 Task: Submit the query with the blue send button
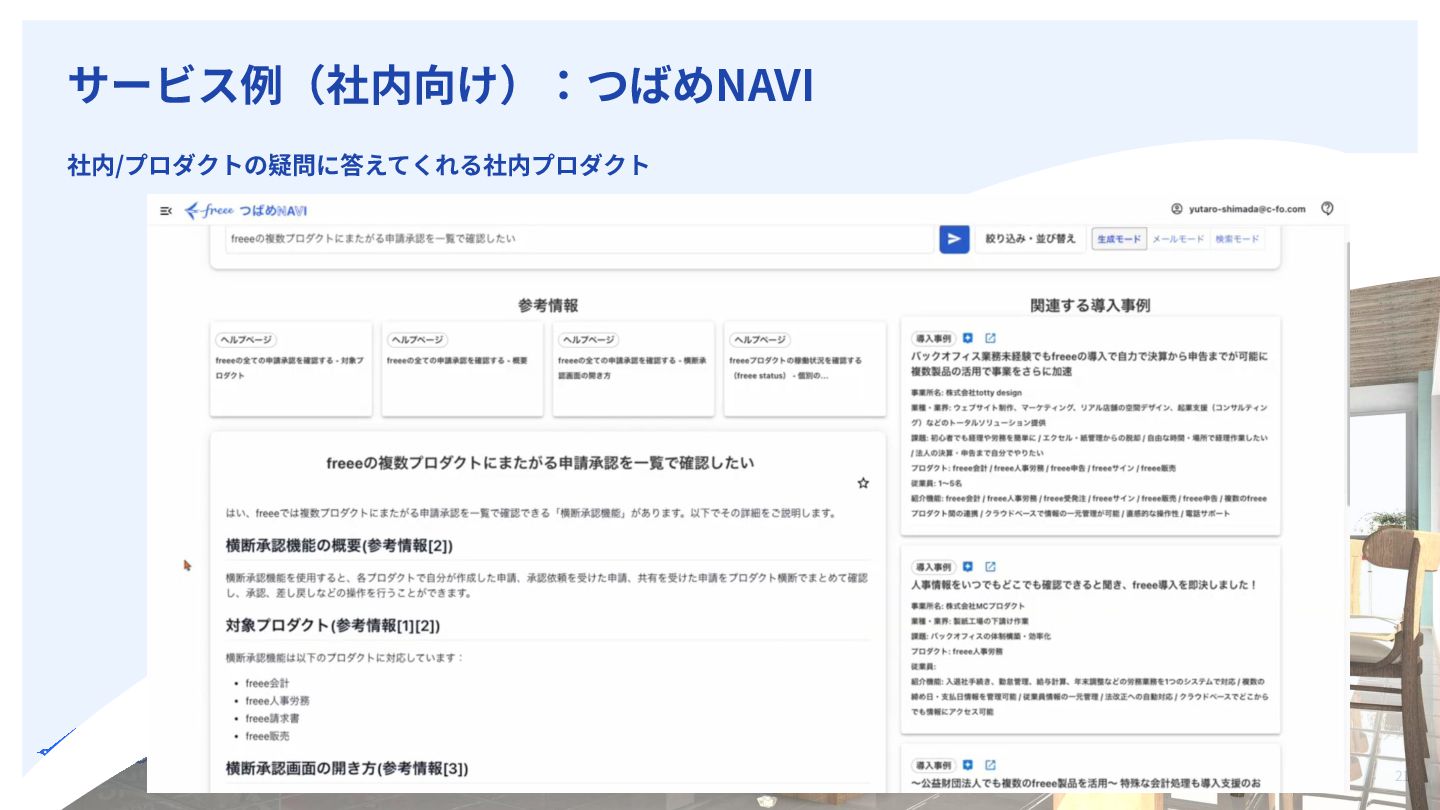(x=954, y=239)
